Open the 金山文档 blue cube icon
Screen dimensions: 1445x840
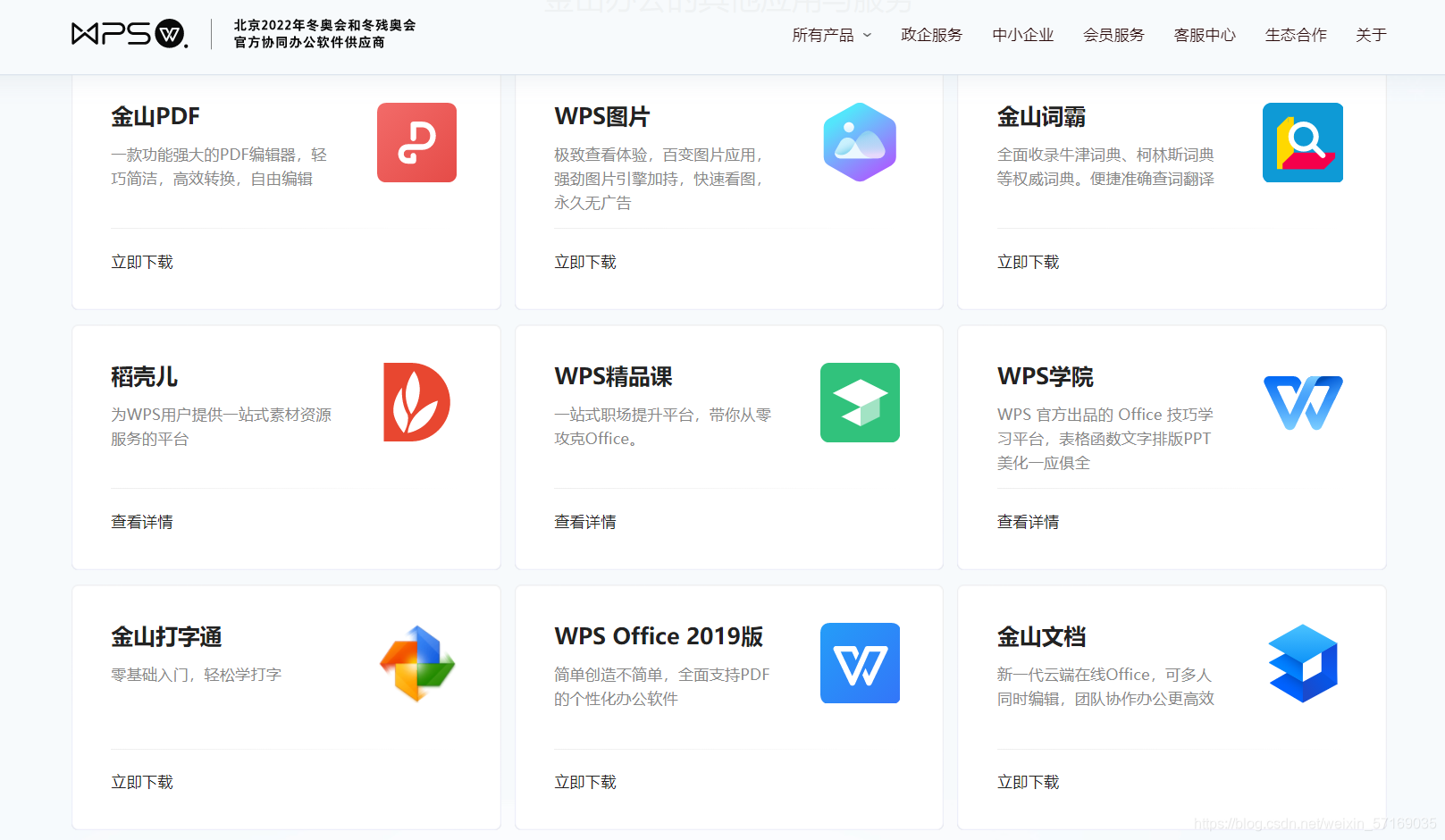tap(1303, 663)
